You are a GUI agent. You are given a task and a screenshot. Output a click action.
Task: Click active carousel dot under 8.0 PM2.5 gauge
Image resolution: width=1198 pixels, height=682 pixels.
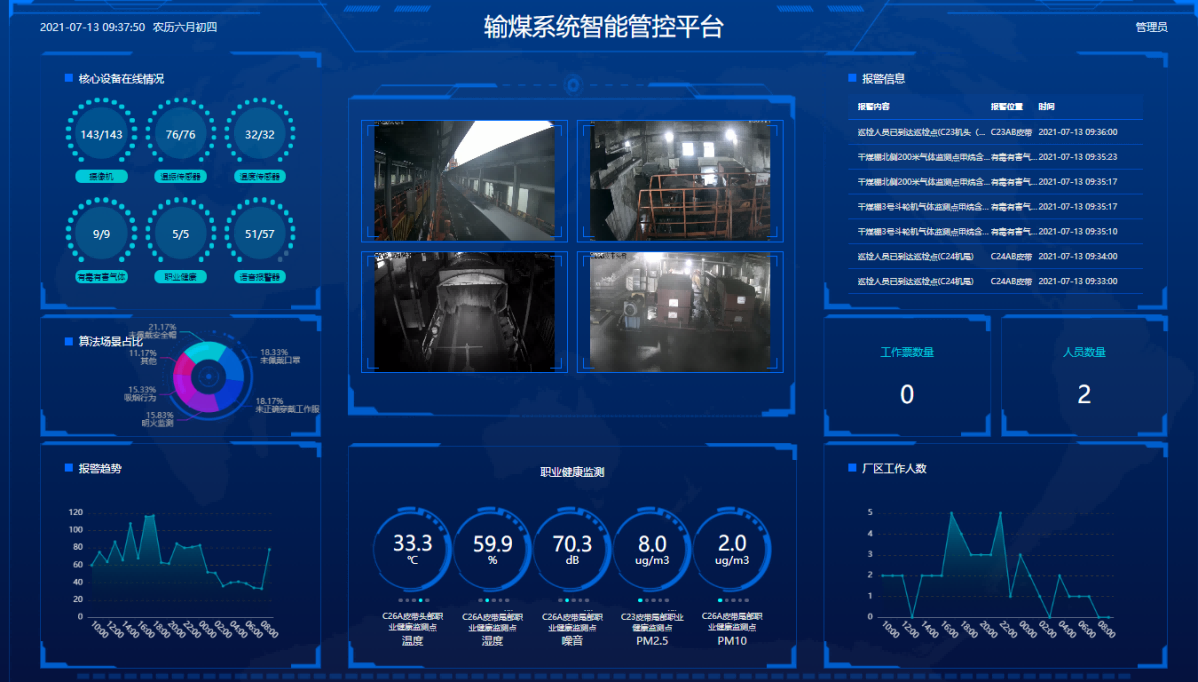pyautogui.click(x=640, y=600)
